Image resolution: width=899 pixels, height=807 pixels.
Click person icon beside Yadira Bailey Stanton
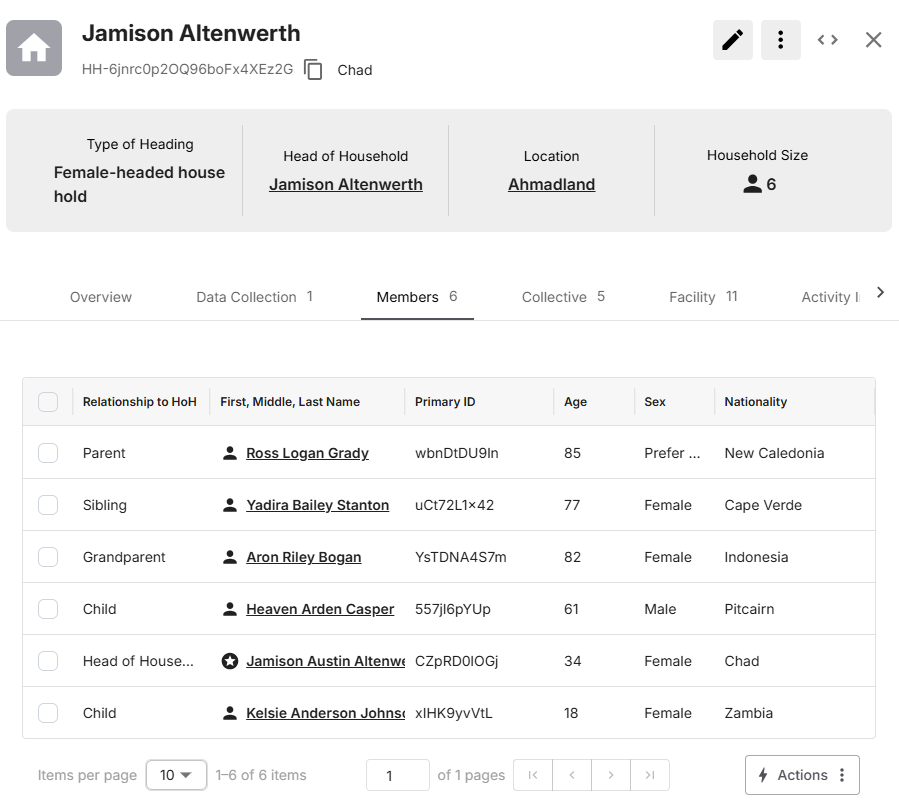pyautogui.click(x=230, y=505)
